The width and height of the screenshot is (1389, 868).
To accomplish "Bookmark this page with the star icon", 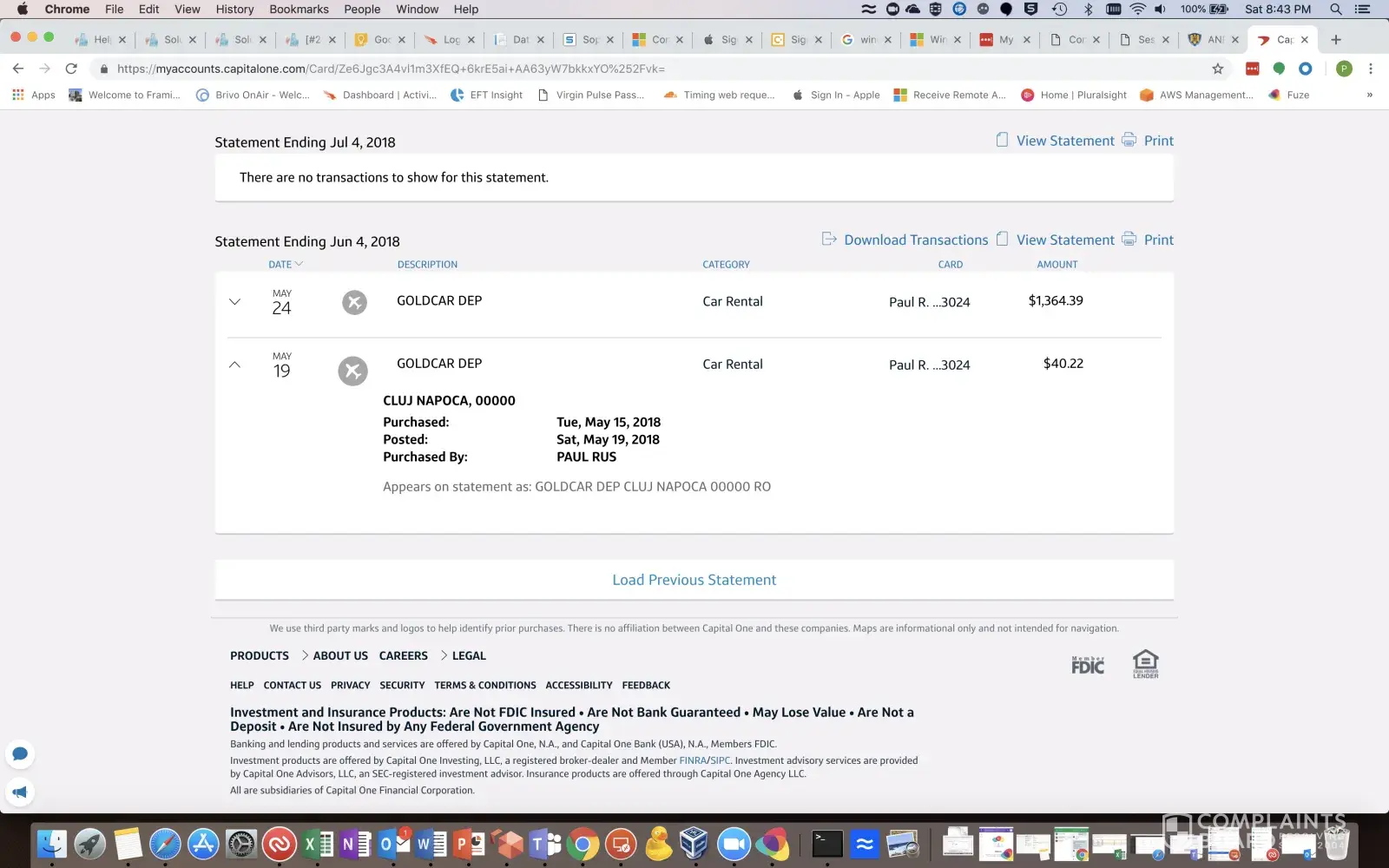I will coord(1217,69).
